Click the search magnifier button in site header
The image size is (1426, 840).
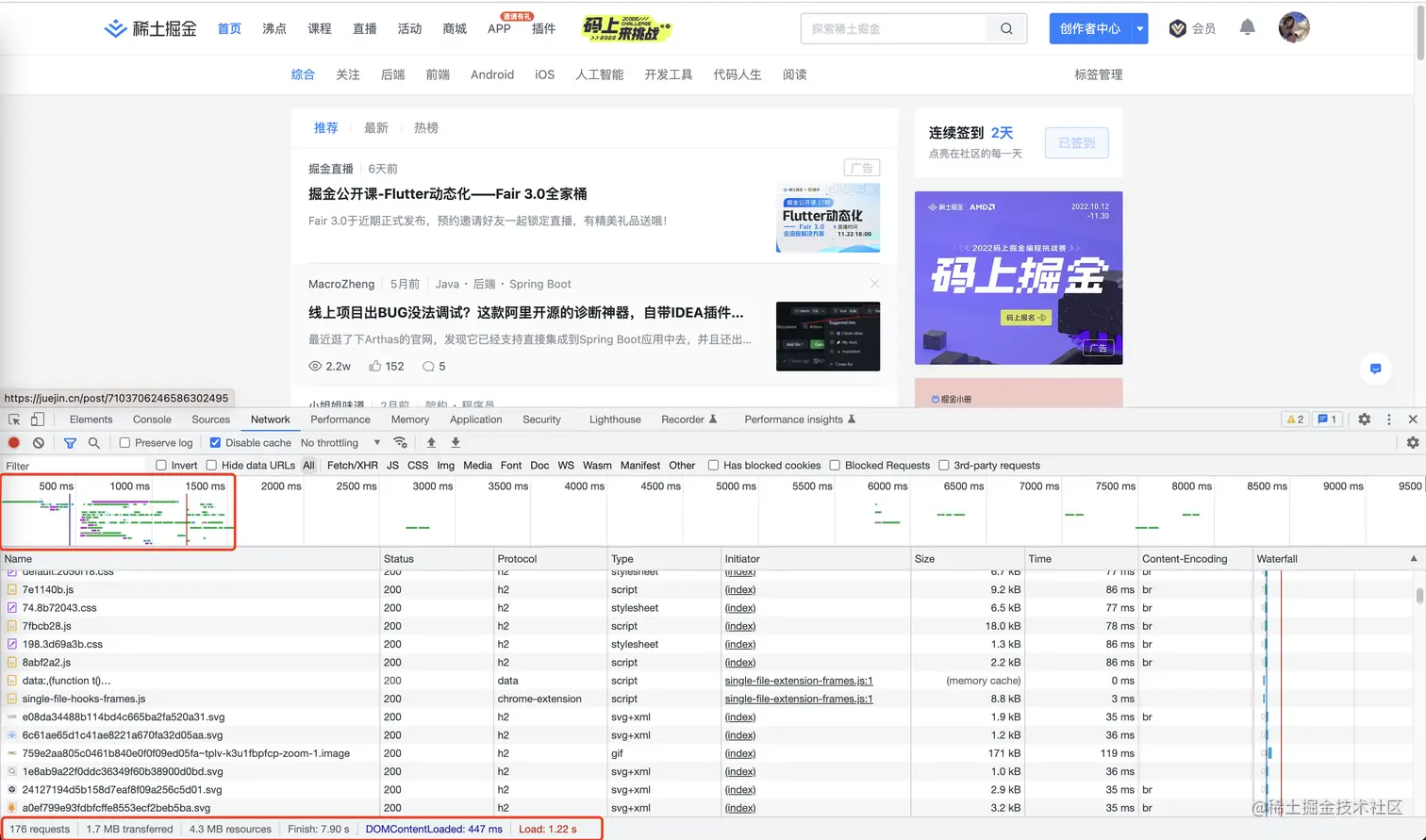(x=1006, y=28)
